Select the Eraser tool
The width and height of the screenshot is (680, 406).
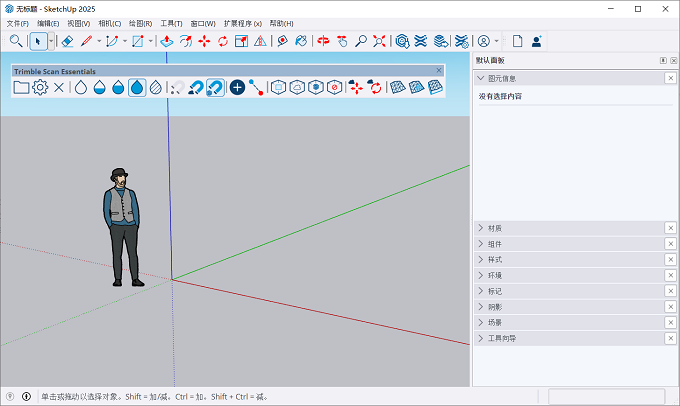coord(67,41)
